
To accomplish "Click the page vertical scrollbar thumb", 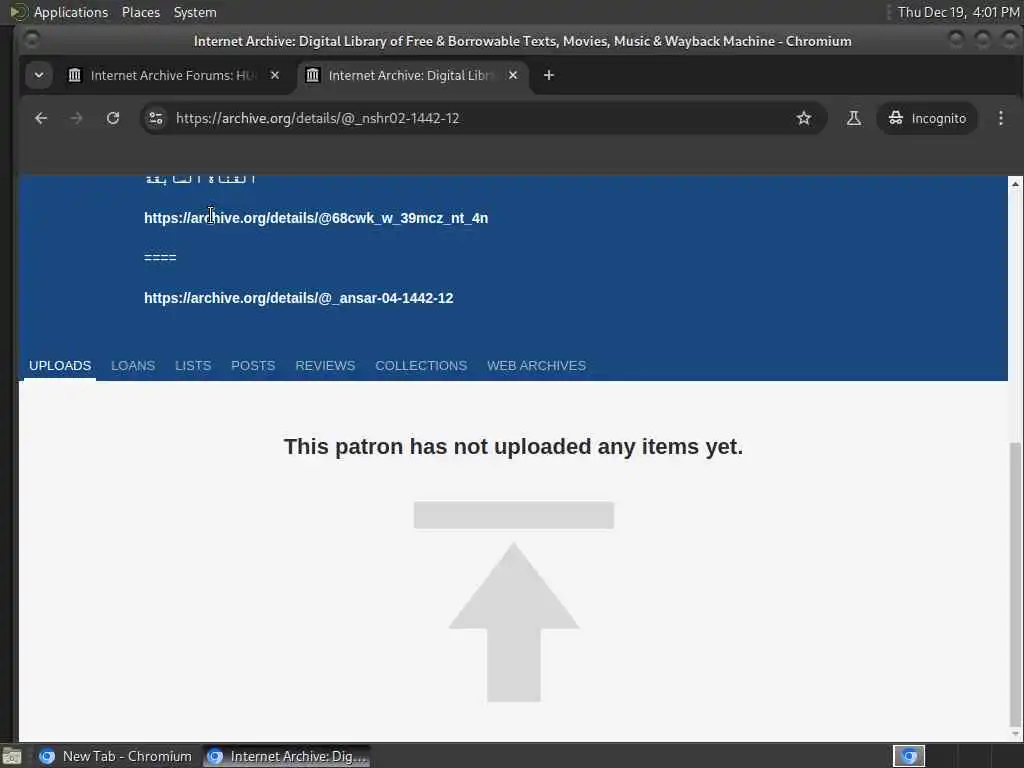I will (1015, 584).
